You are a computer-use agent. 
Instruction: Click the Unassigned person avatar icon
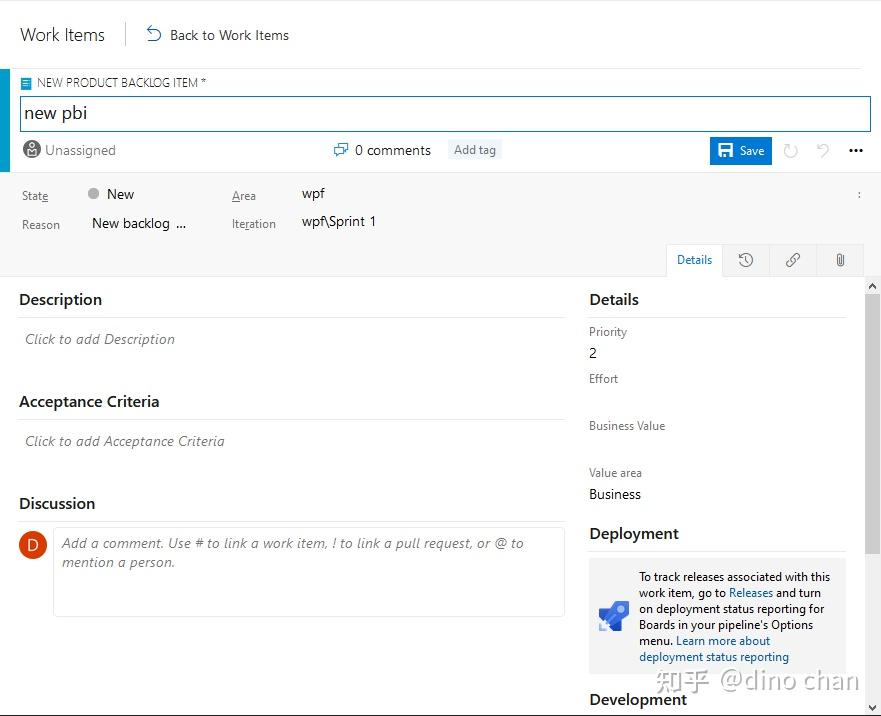click(31, 150)
